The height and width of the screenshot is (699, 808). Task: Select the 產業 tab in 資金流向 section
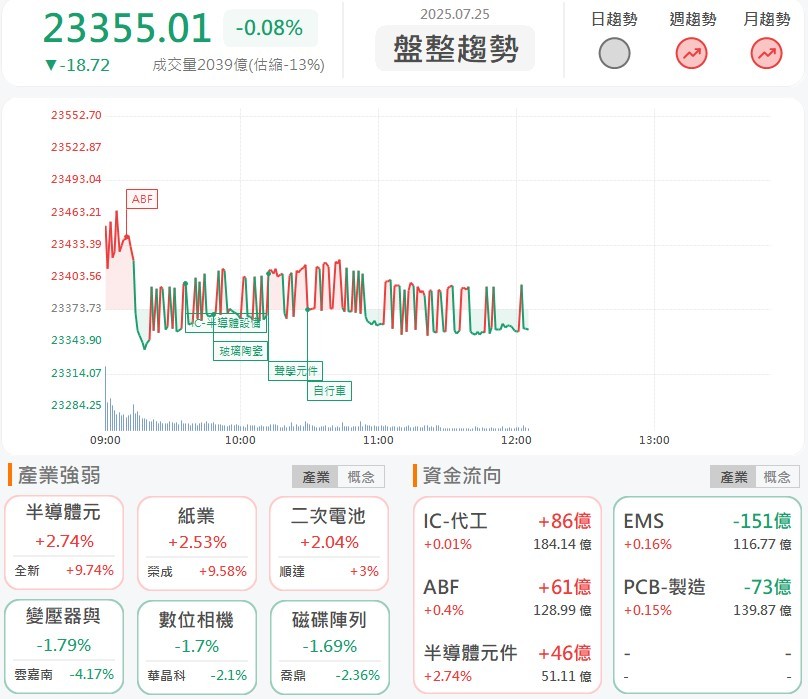coord(733,477)
